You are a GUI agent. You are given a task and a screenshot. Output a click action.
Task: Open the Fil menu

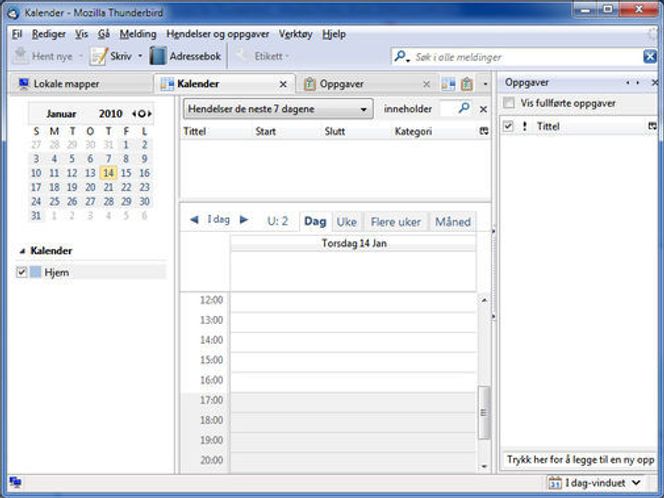[17, 34]
